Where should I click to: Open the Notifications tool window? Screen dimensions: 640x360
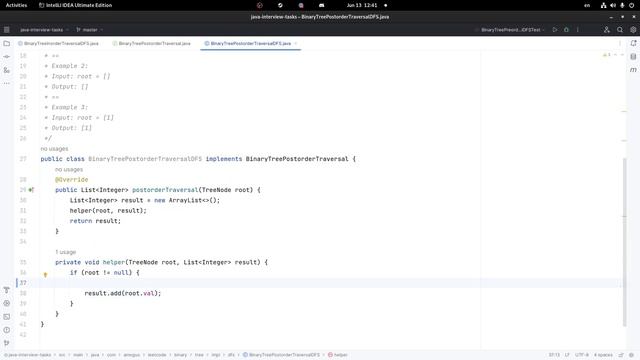[633, 43]
